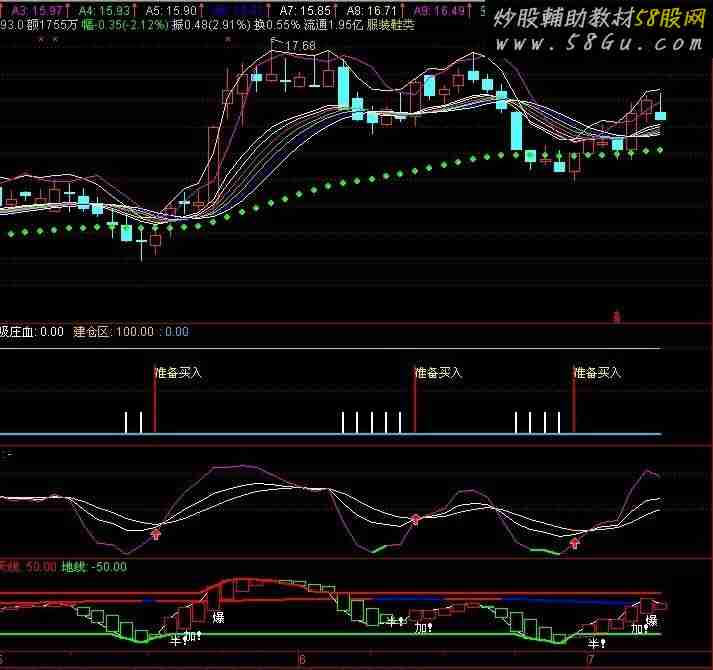Click the A3: 15.97 moving average value
This screenshot has width=713, height=670.
pyautogui.click(x=36, y=10)
